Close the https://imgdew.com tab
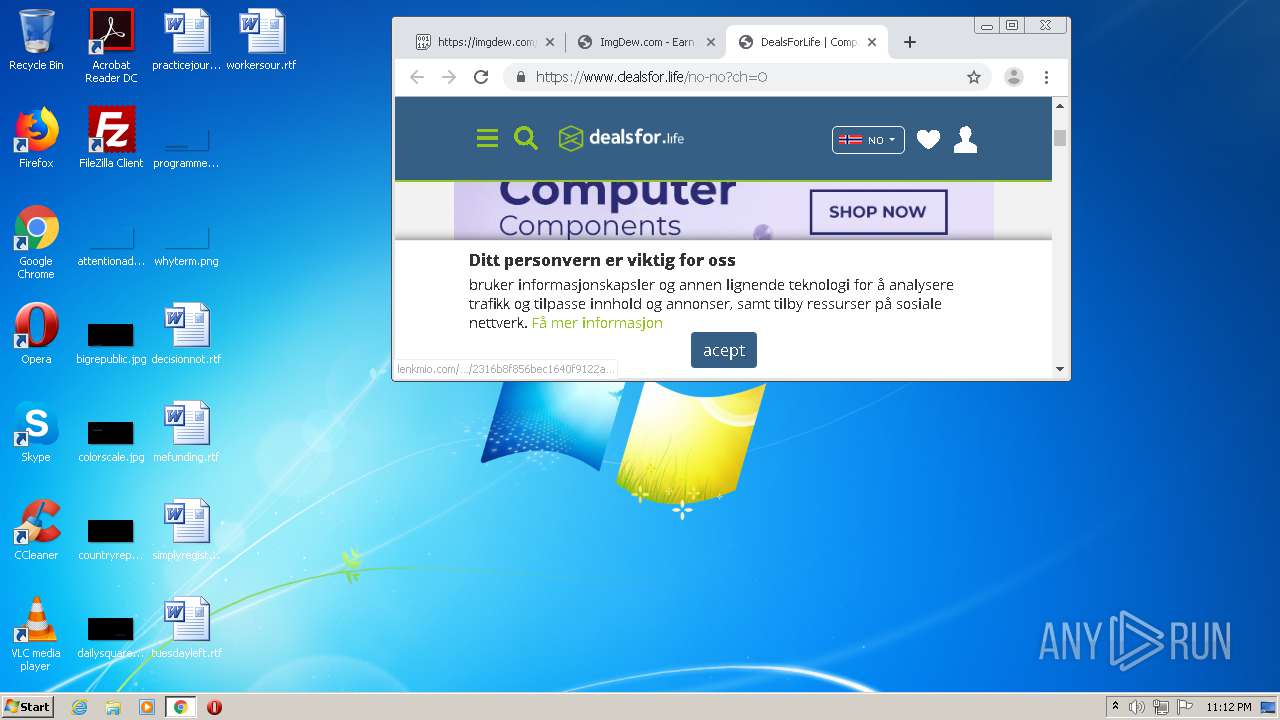Viewport: 1280px width, 720px height. 549,42
